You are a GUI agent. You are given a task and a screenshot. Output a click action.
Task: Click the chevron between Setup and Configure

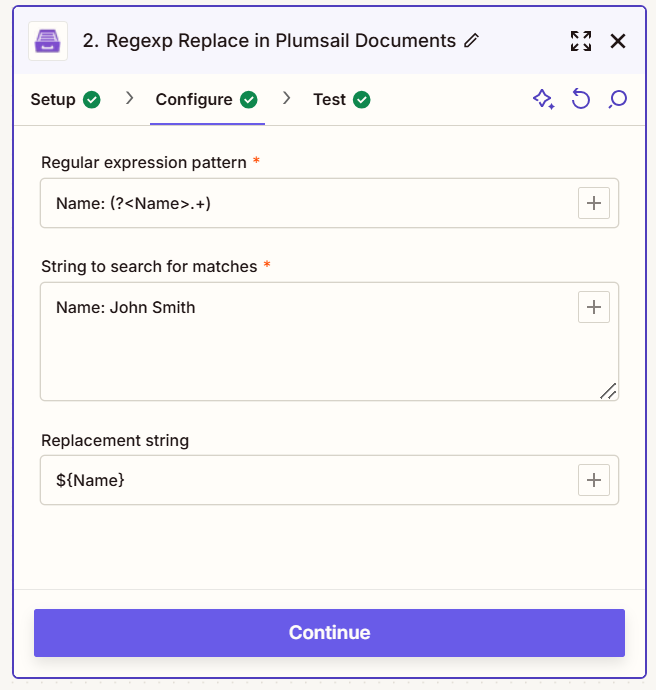(129, 98)
